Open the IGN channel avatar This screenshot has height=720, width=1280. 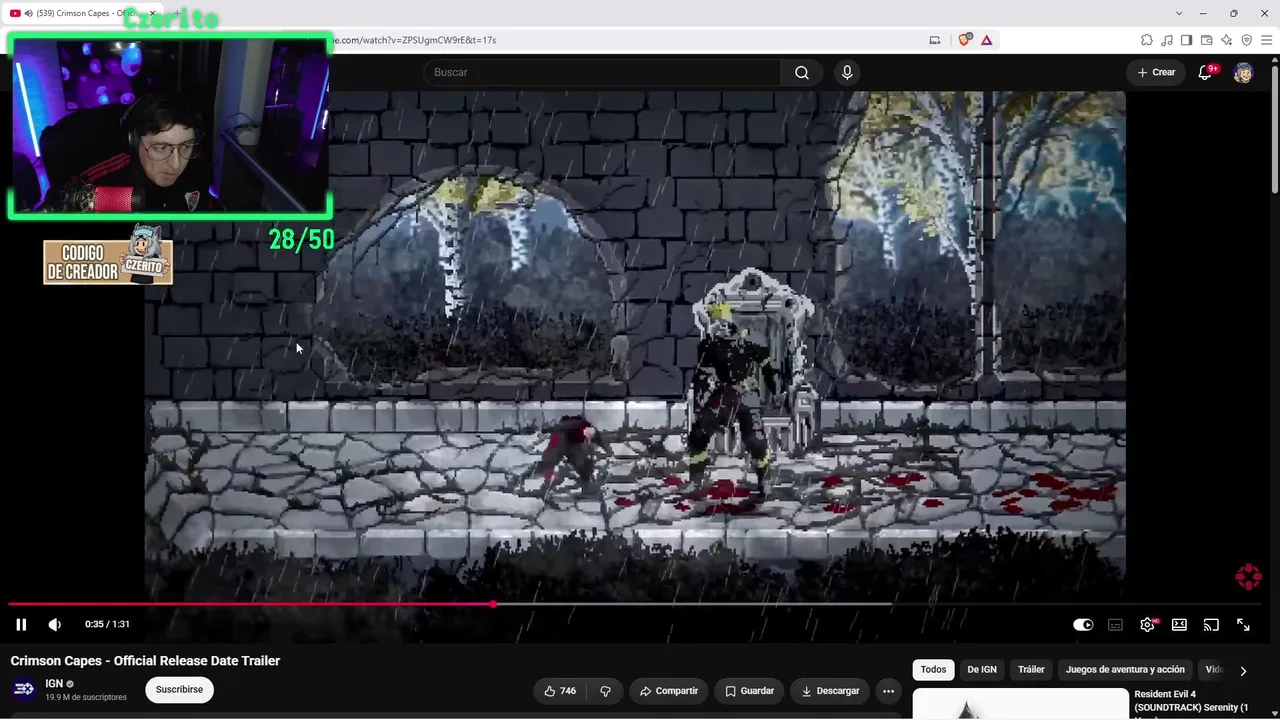[24, 689]
